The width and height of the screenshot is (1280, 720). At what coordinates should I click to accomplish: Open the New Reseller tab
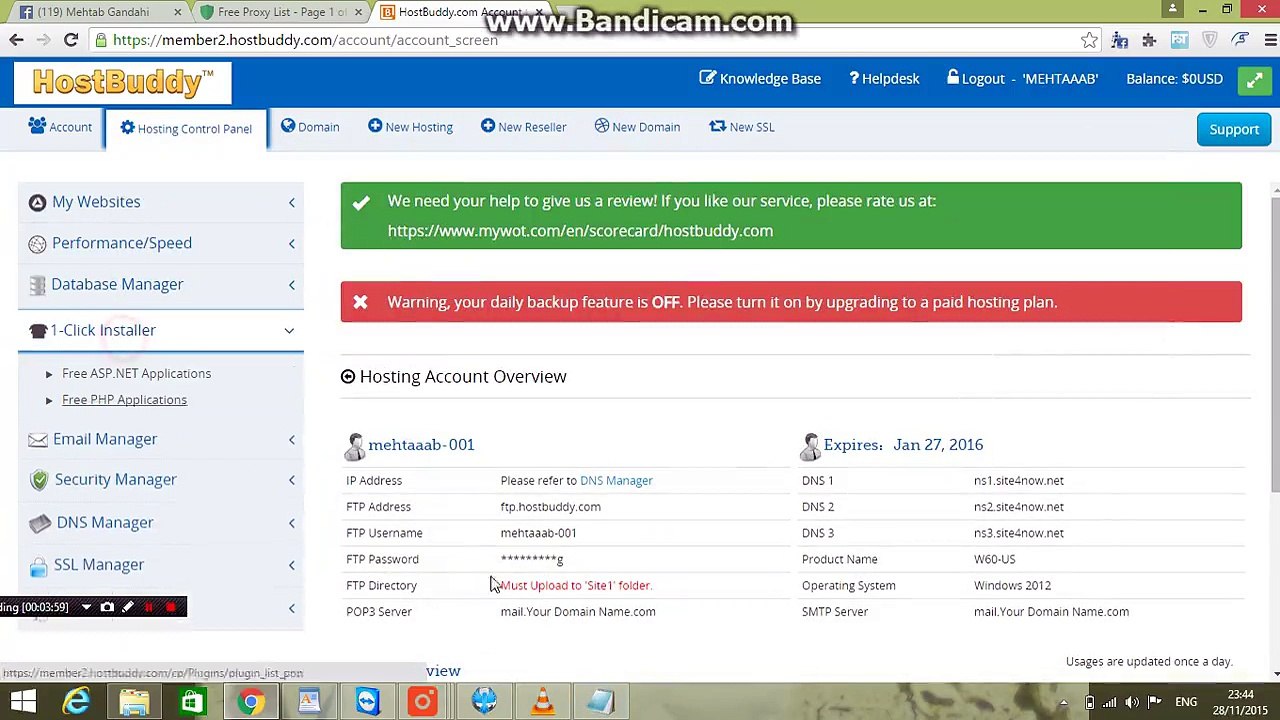click(x=523, y=127)
